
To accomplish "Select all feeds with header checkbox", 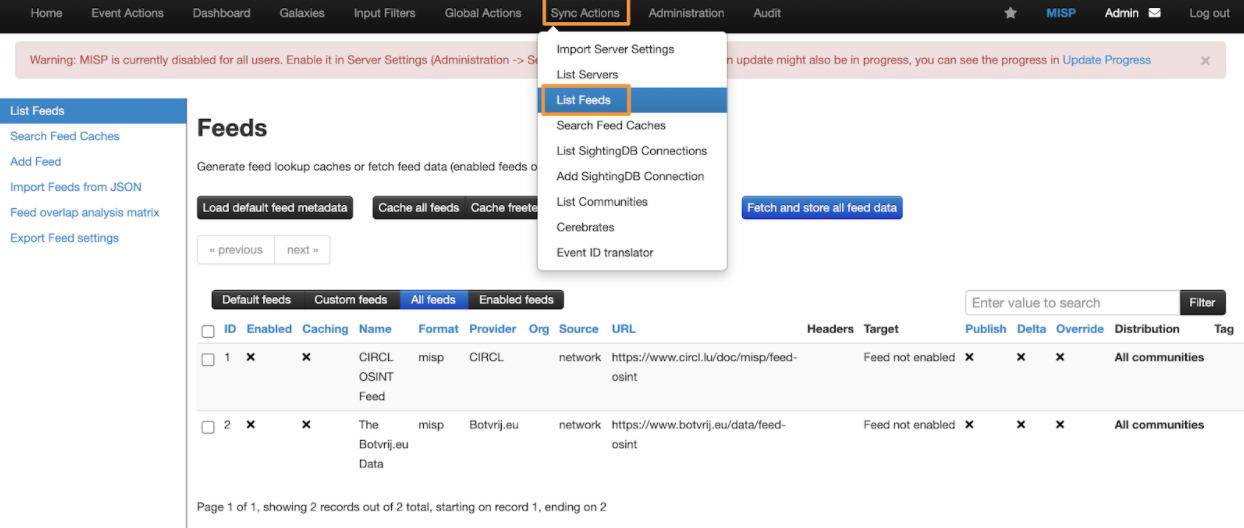I will [x=208, y=331].
